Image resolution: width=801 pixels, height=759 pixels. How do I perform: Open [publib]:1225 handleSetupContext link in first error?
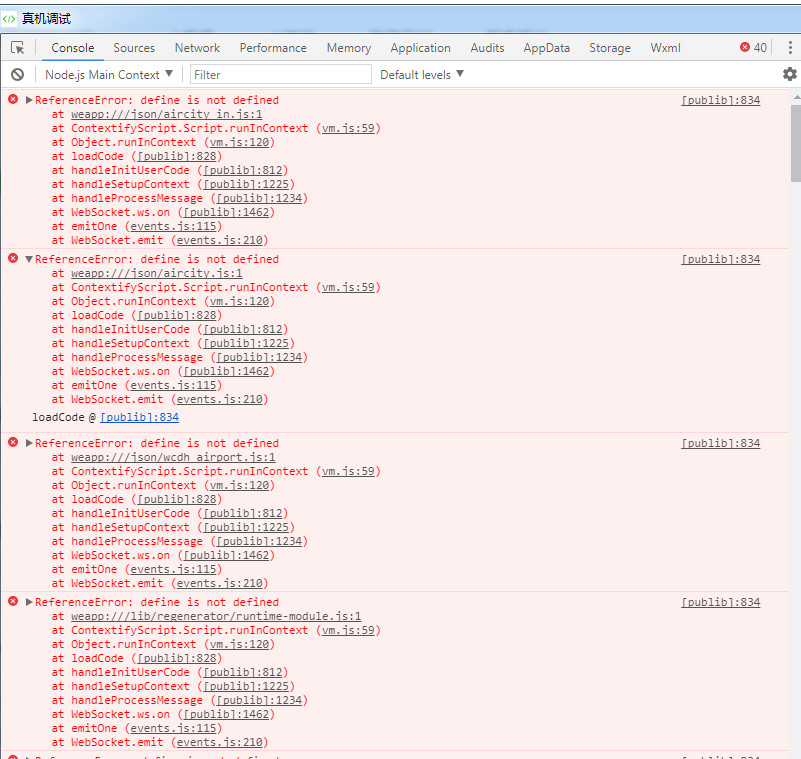pos(246,184)
